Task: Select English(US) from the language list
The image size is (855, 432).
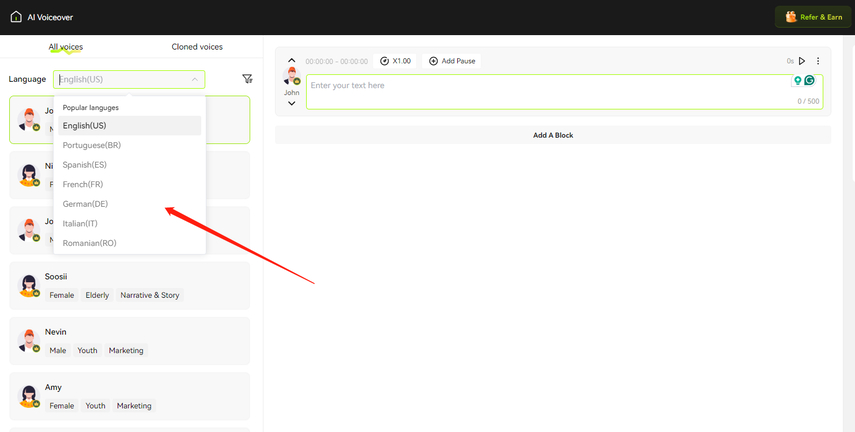Action: tap(130, 125)
